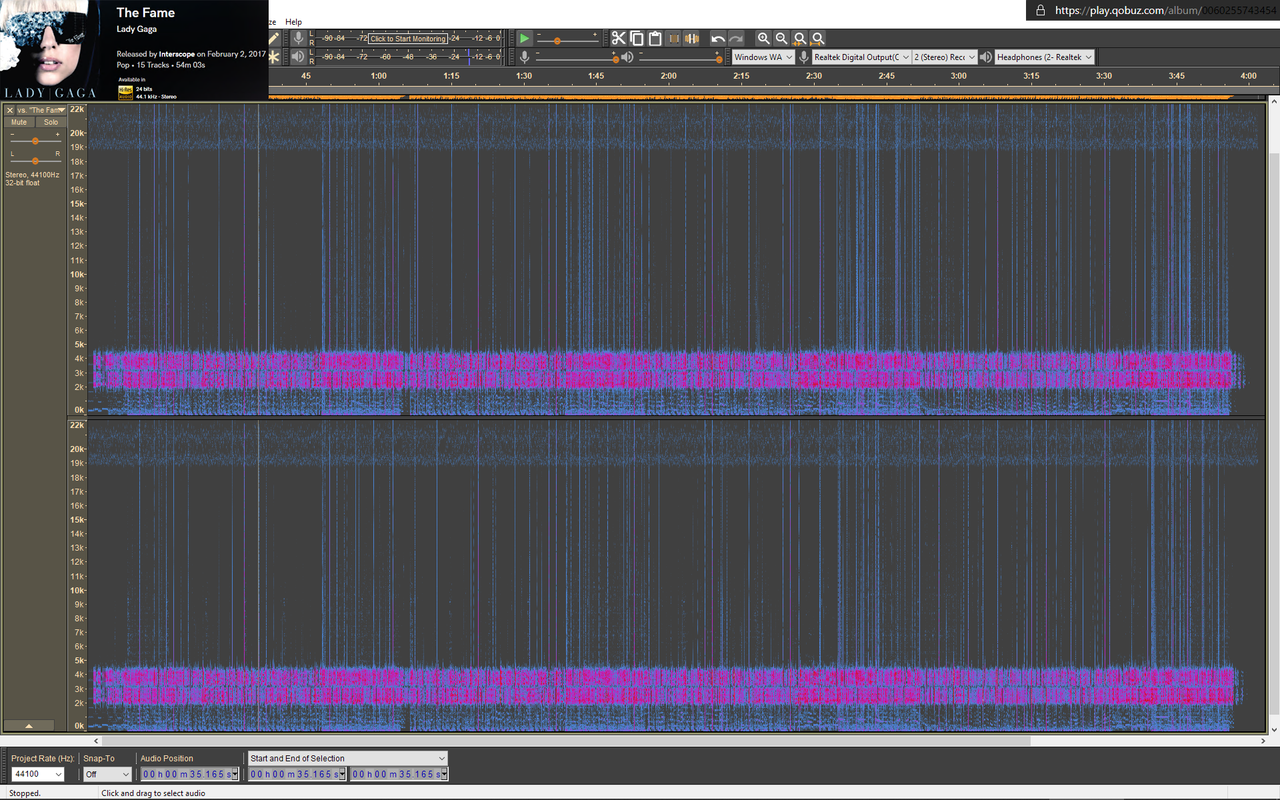
Task: Click the speaker icon beside Headphones device
Action: (x=986, y=57)
